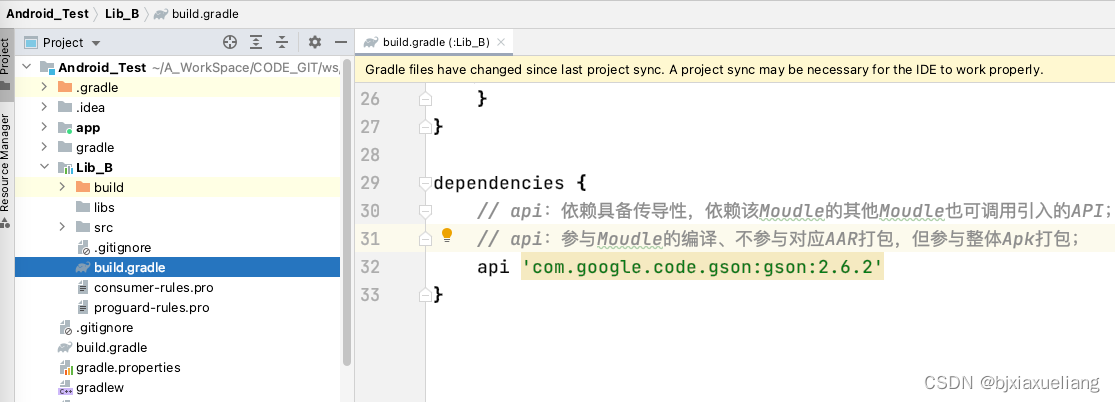
Task: Click the Project panel vertical scrollbar
Action: (346, 213)
